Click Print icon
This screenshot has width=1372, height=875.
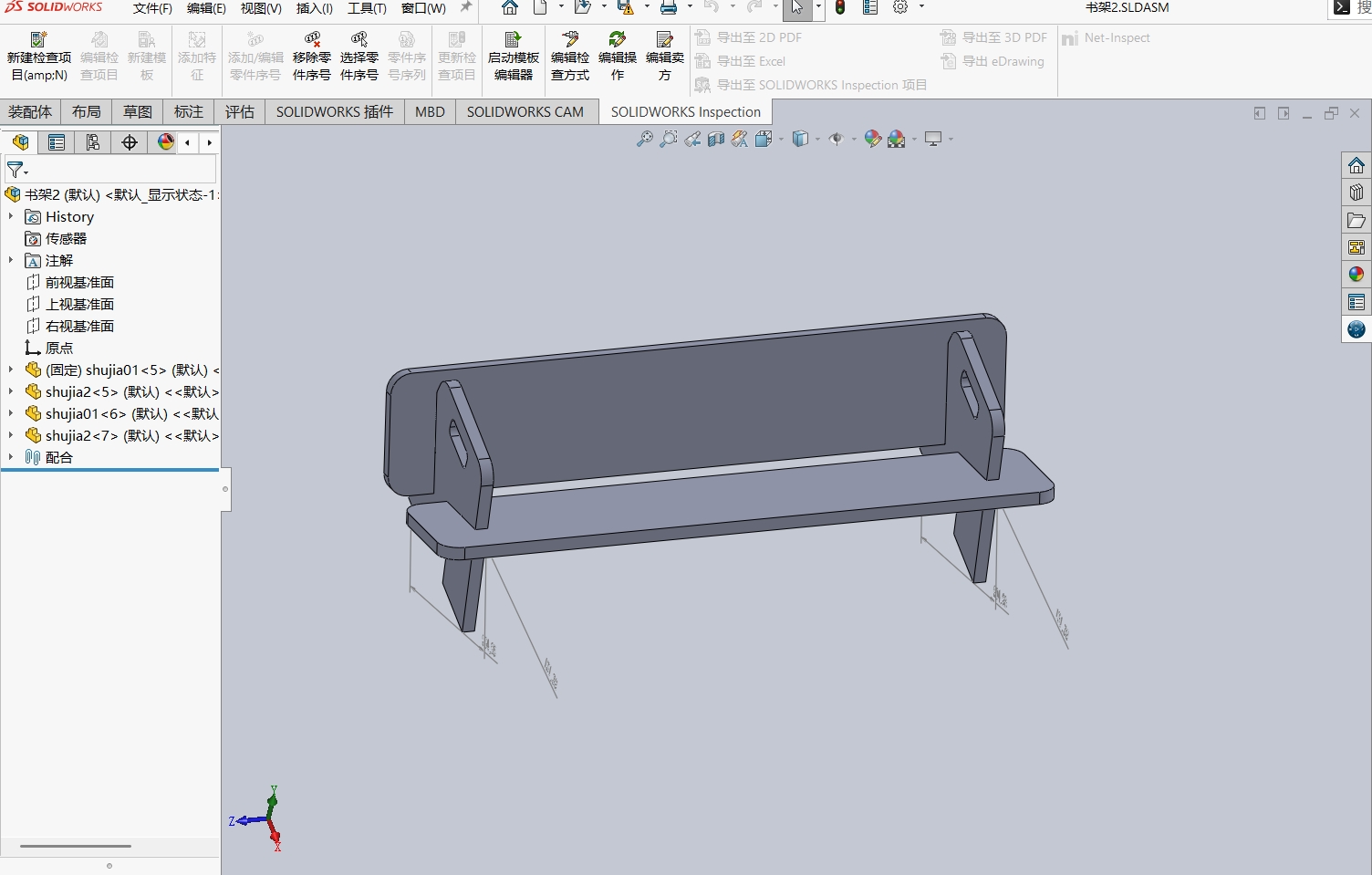pos(669,7)
